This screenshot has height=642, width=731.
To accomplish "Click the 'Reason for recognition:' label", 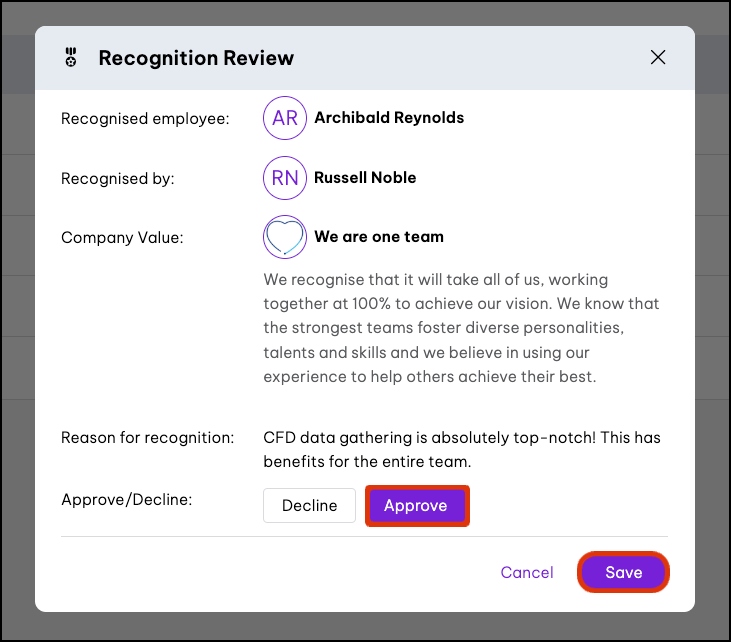I will [148, 438].
